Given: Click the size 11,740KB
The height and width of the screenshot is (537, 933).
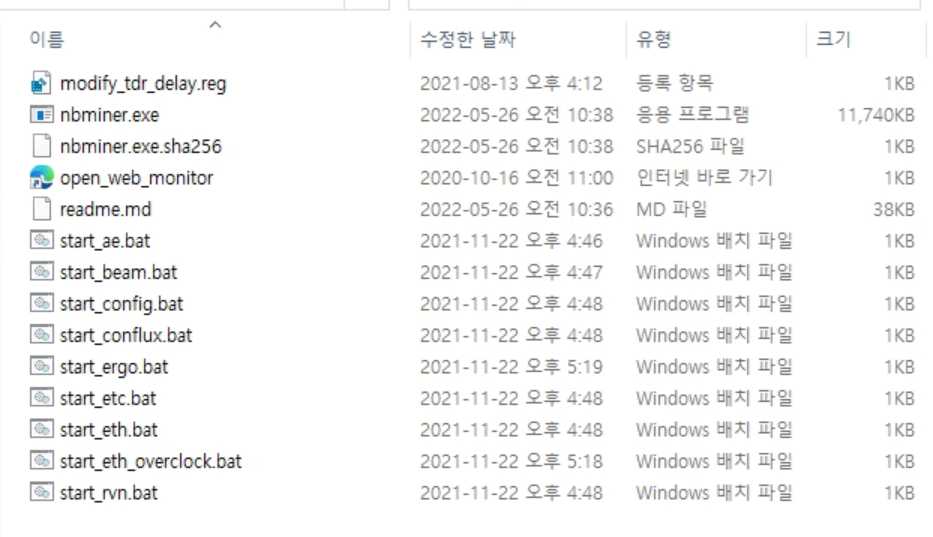Looking at the screenshot, I should pyautogui.click(x=876, y=114).
